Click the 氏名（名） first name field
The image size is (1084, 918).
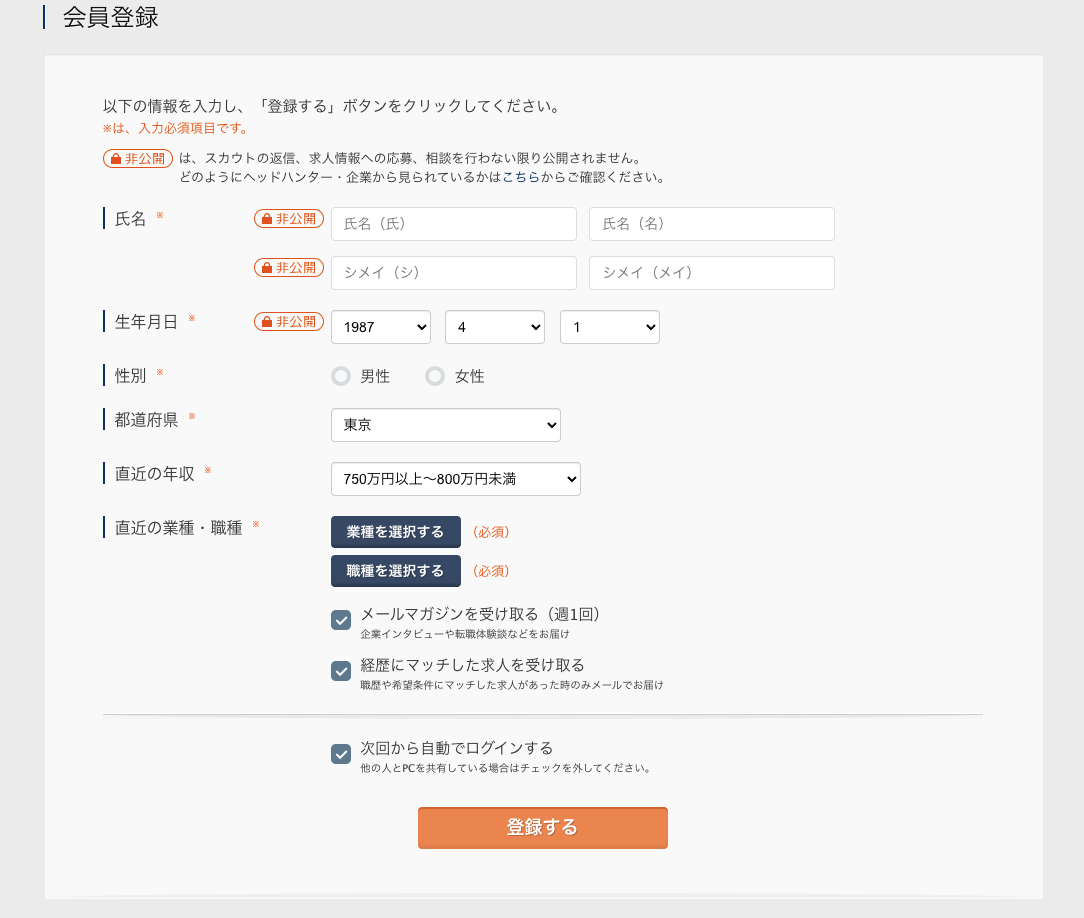[711, 224]
